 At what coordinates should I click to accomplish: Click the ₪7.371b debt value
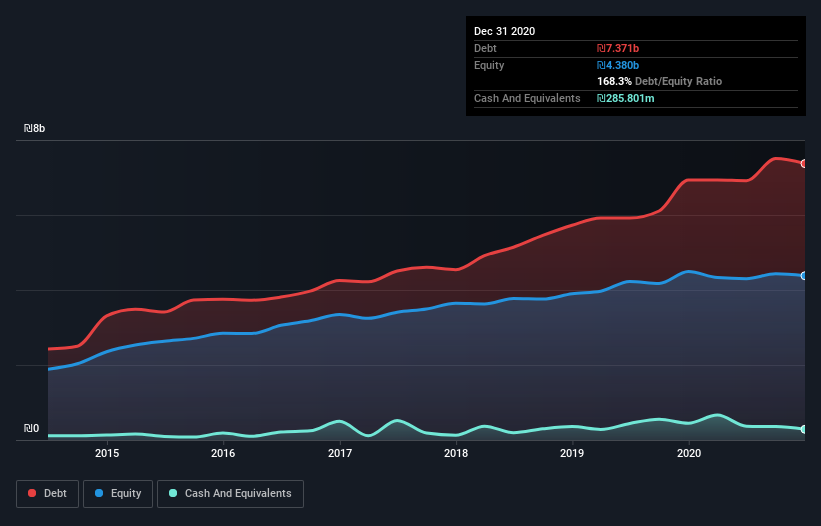[618, 48]
